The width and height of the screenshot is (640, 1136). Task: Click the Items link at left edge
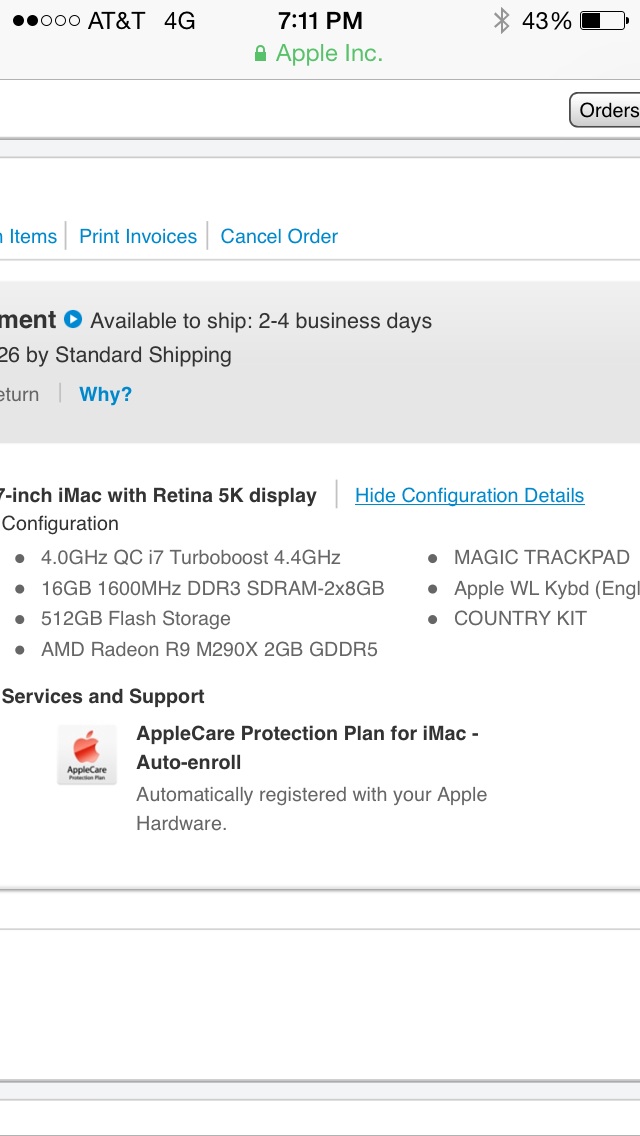pos(29,236)
